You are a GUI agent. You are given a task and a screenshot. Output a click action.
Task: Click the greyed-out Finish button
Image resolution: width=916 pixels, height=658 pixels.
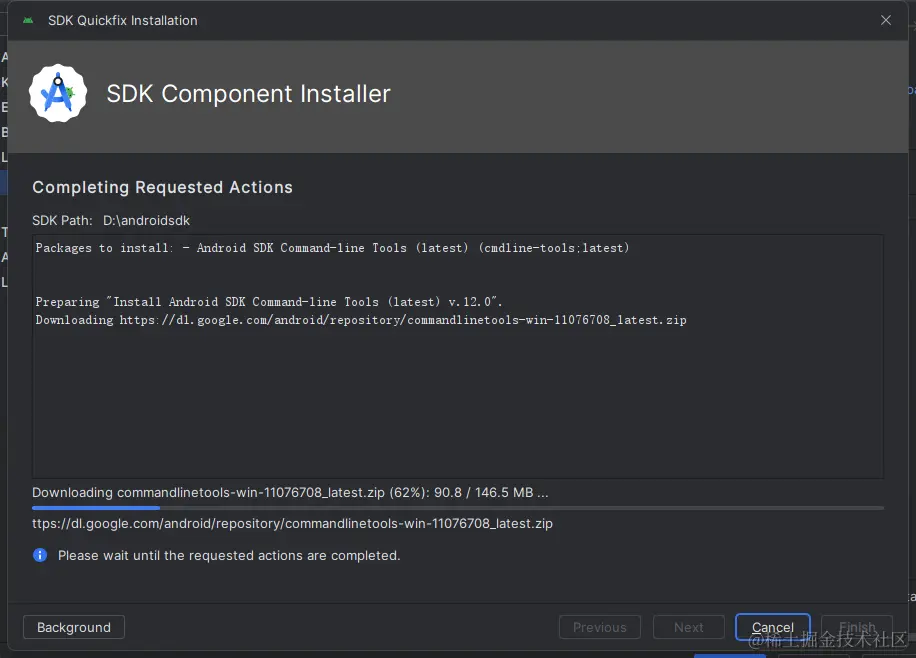[857, 627]
